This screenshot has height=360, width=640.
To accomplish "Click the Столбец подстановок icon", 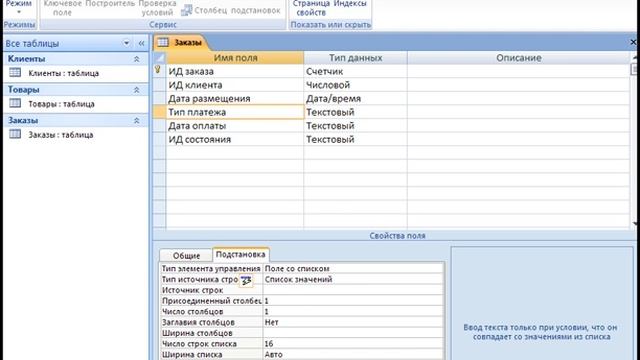I will click(187, 10).
